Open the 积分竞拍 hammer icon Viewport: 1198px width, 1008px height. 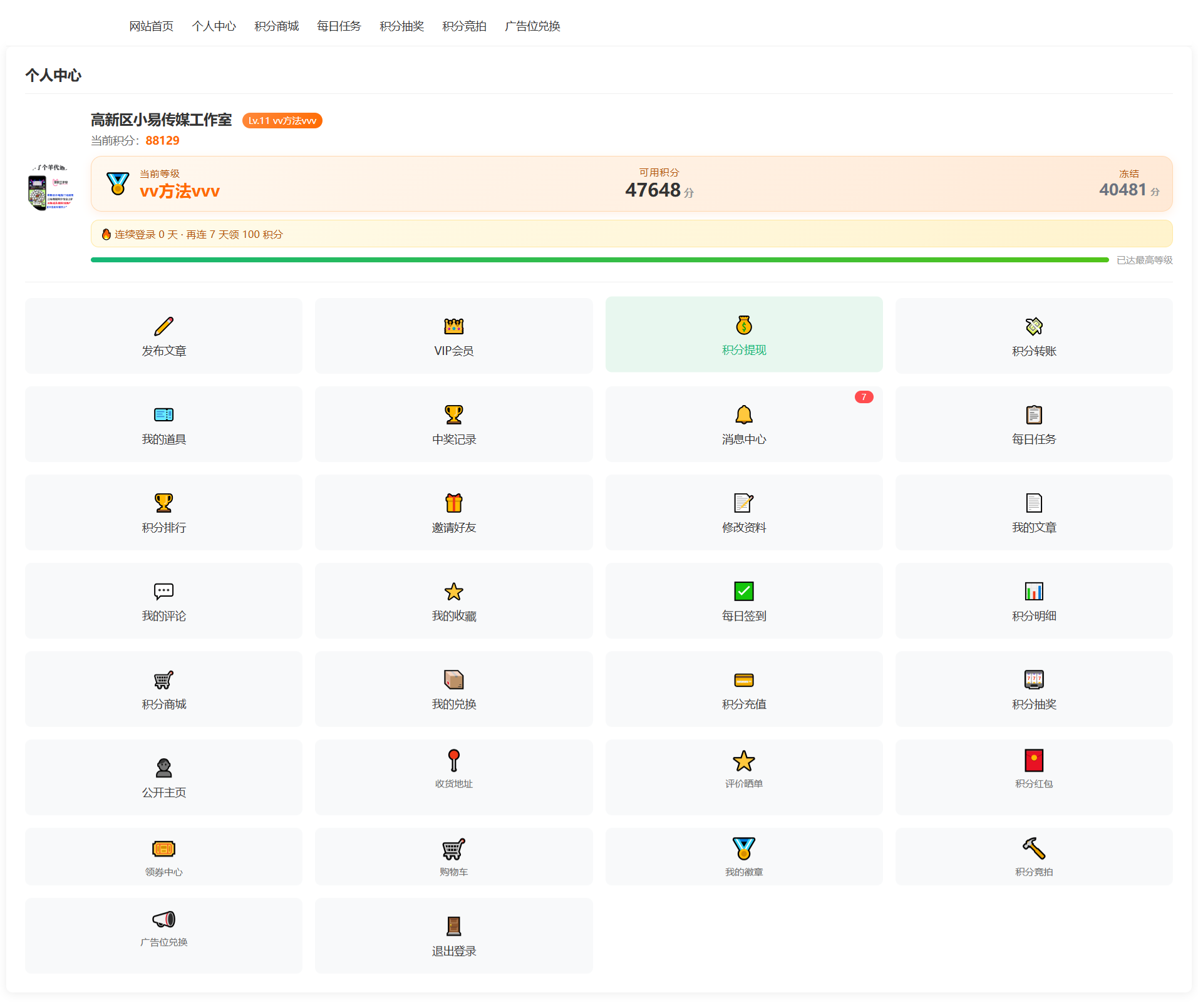[x=1034, y=848]
